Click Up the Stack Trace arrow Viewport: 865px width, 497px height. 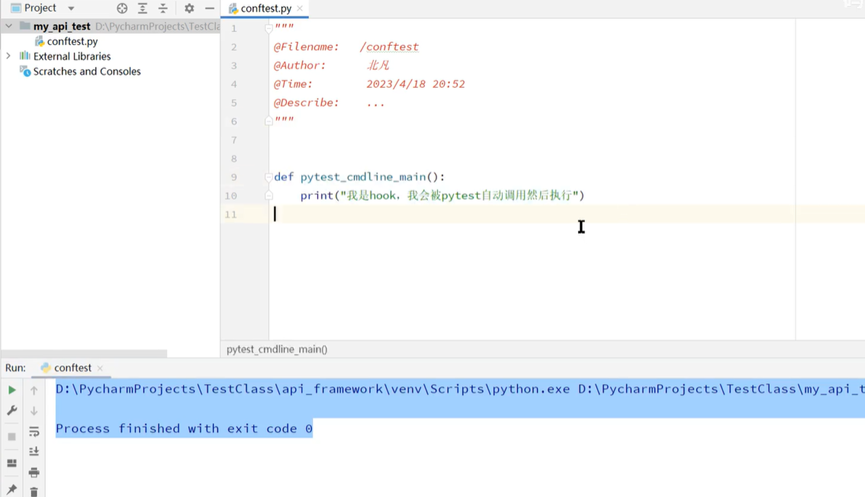click(34, 391)
